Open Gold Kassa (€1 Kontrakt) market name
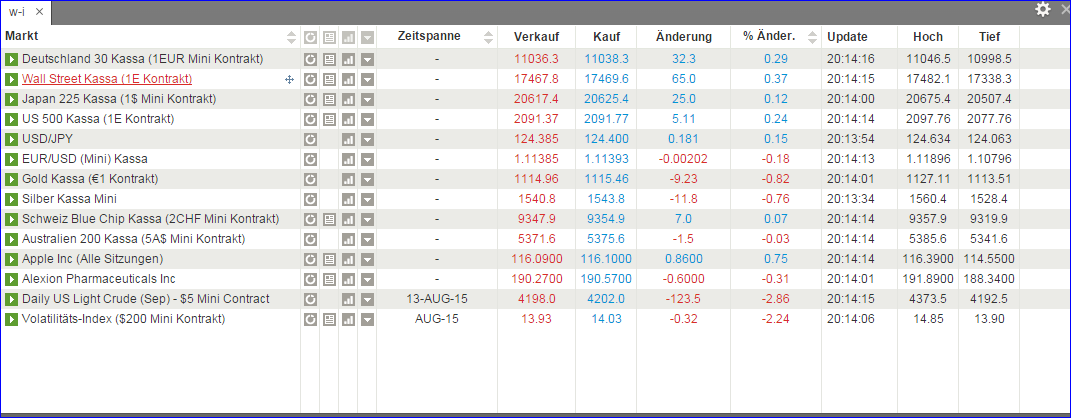 coord(90,180)
